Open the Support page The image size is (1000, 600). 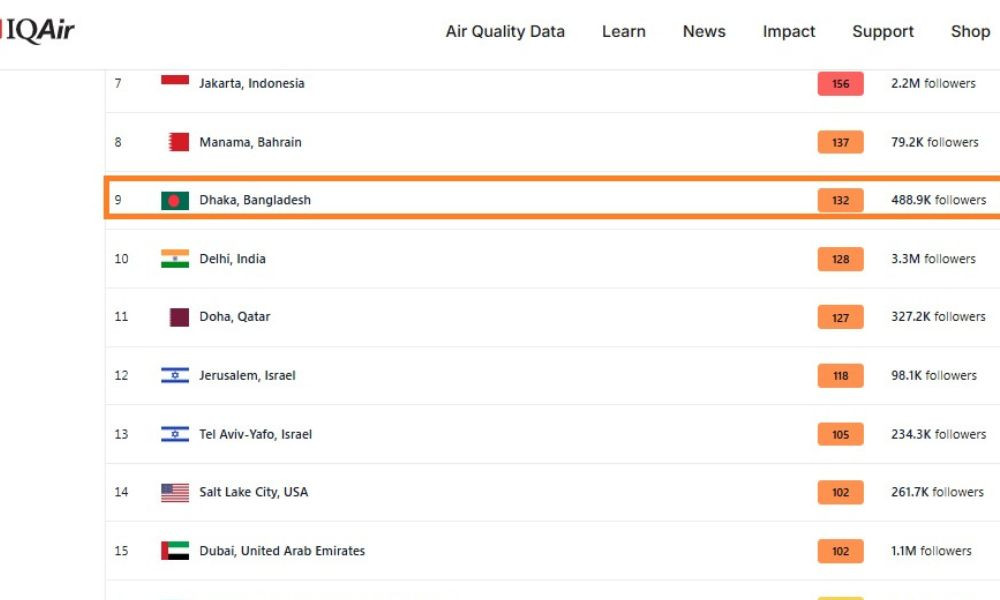(883, 31)
